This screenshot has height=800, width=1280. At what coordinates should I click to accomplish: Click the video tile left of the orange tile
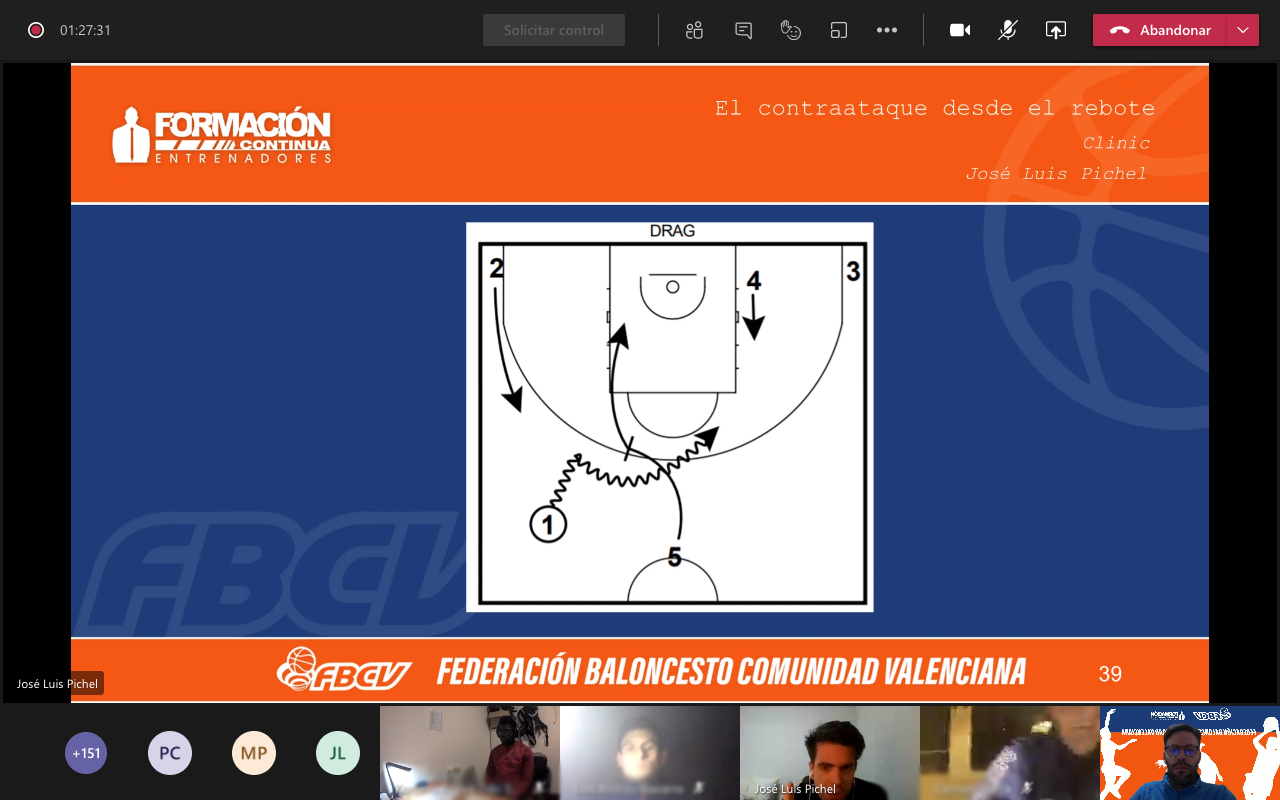pos(1010,753)
